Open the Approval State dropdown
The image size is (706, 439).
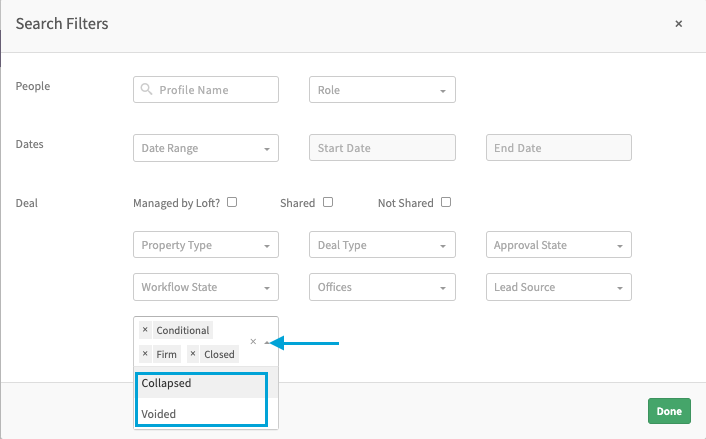pyautogui.click(x=558, y=245)
